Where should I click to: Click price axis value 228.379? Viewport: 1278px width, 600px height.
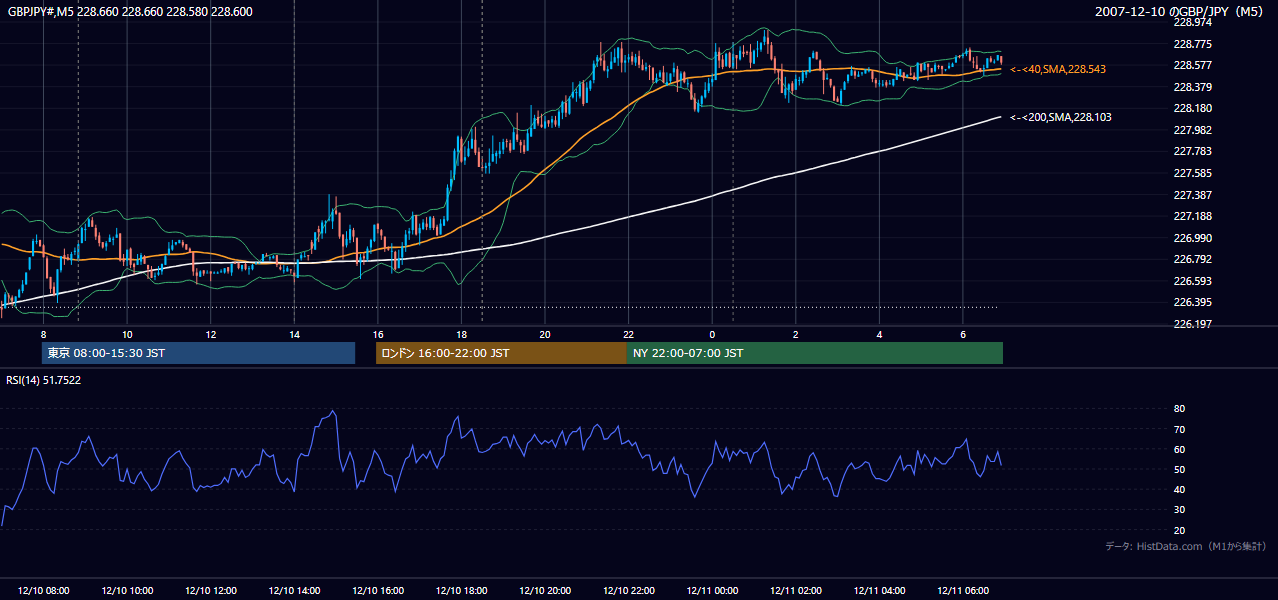[x=1193, y=87]
